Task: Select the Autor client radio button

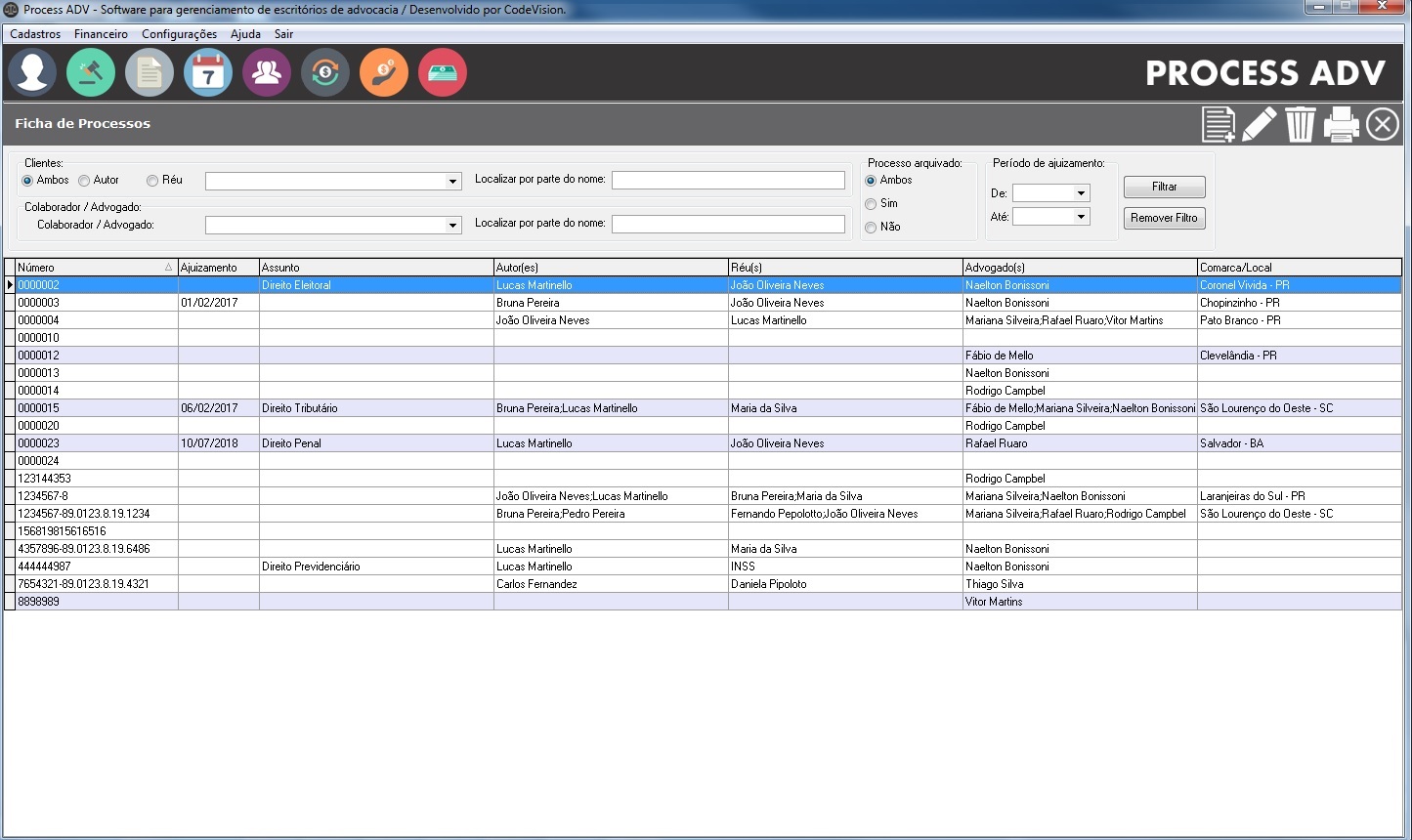Action: click(84, 181)
